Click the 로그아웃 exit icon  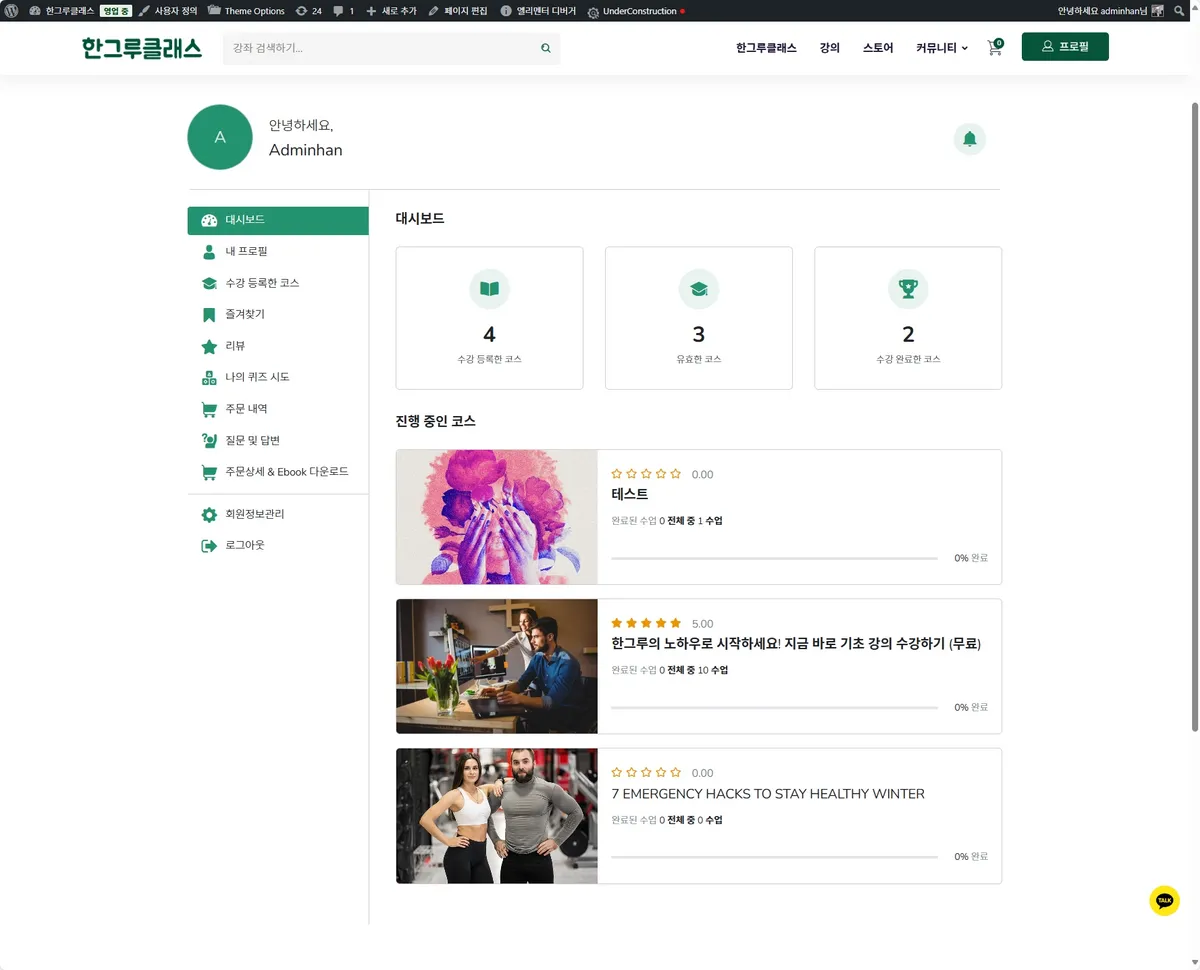(x=208, y=545)
